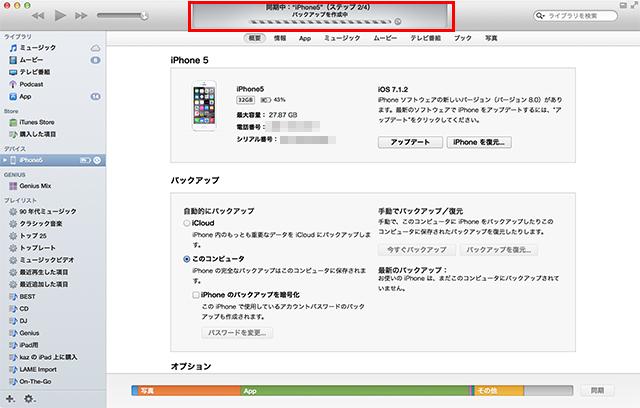The height and width of the screenshot is (408, 640).
Task: Open トップ 25 smart playlist
Action: (28, 236)
